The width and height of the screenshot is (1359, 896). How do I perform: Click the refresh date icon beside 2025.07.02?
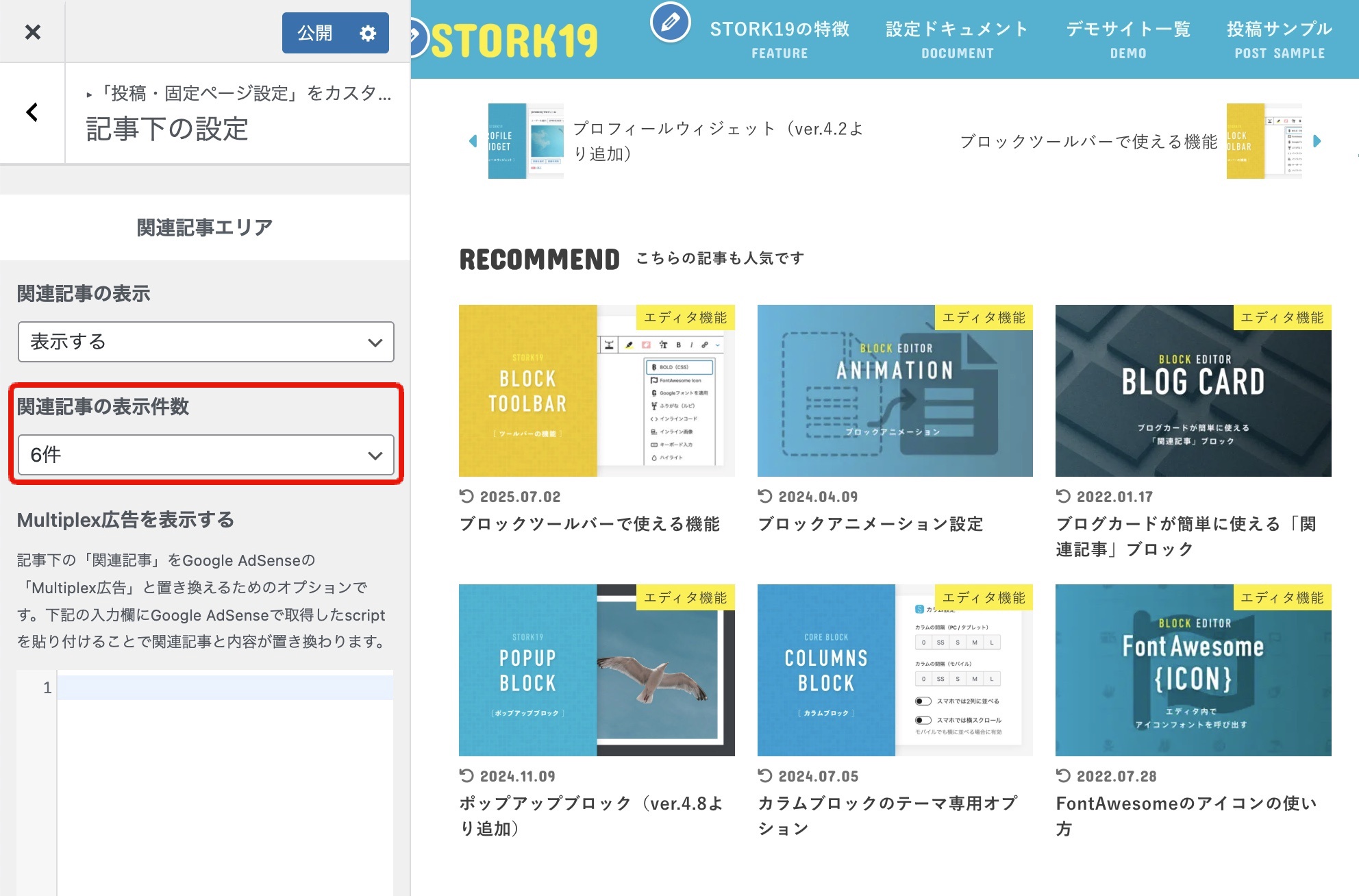click(x=466, y=496)
